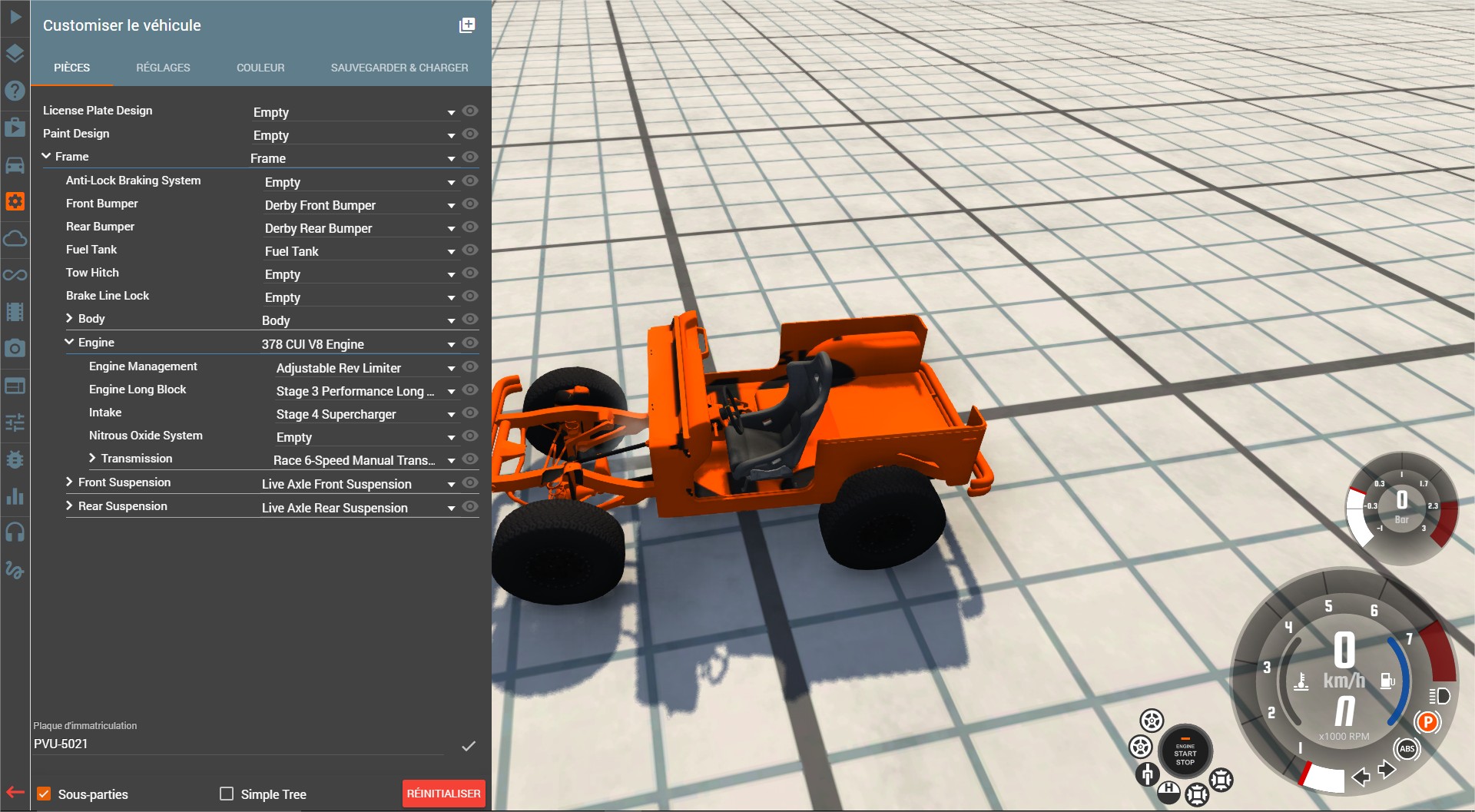Open the Engine Management dropdown

pyautogui.click(x=366, y=368)
